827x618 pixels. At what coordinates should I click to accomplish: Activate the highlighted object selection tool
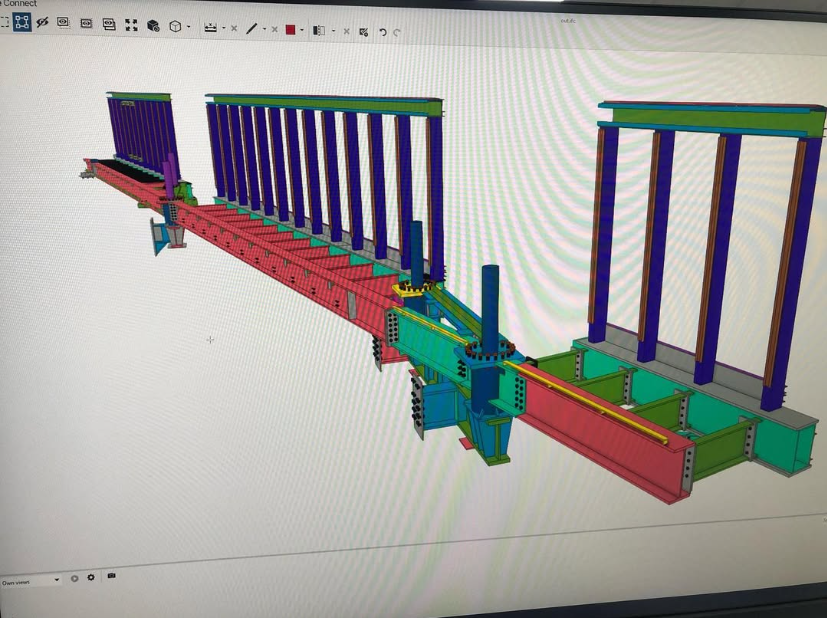(21, 23)
